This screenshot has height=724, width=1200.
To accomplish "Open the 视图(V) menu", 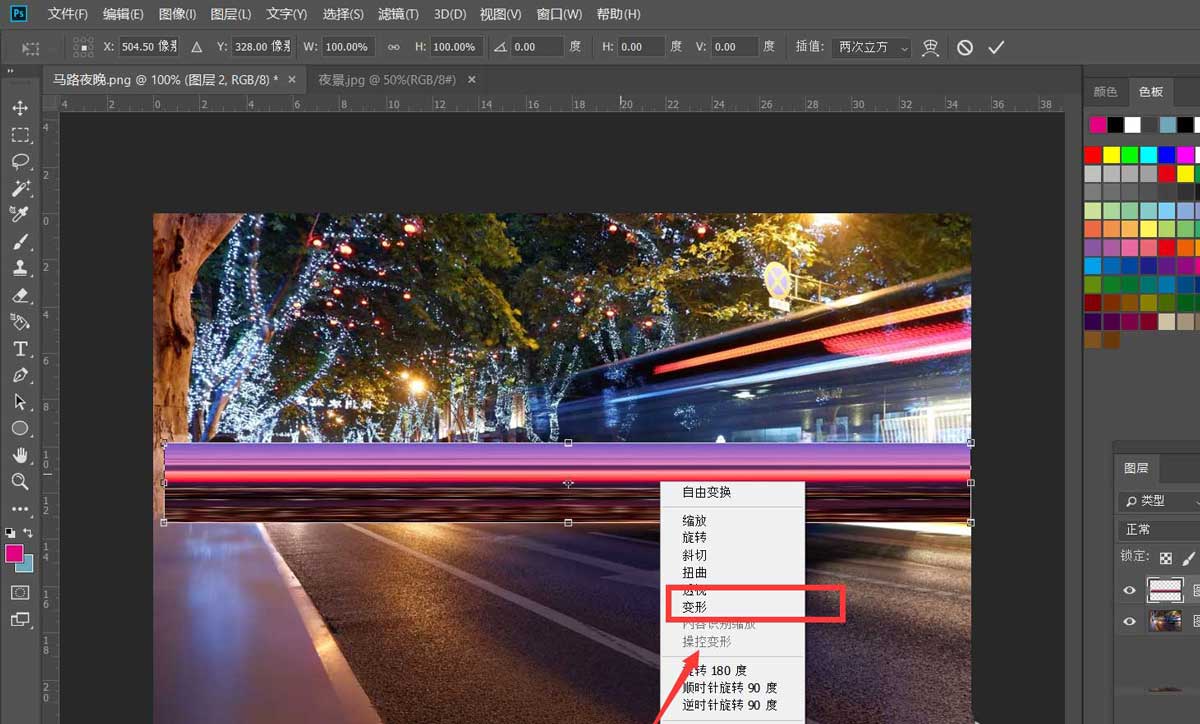I will tap(501, 14).
